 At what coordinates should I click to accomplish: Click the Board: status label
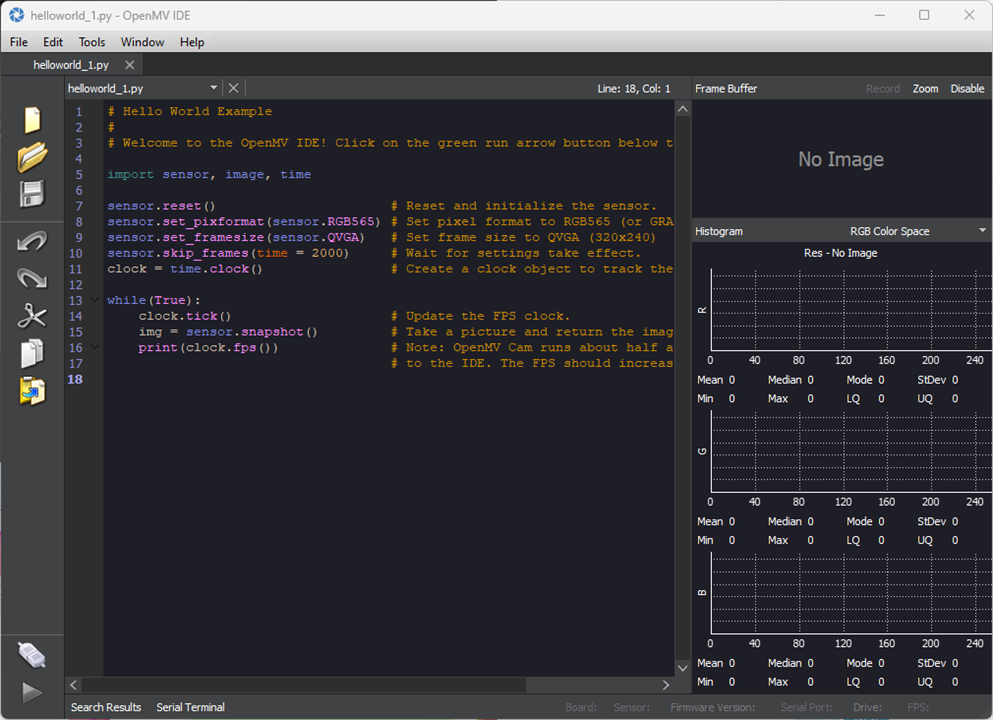(581, 707)
